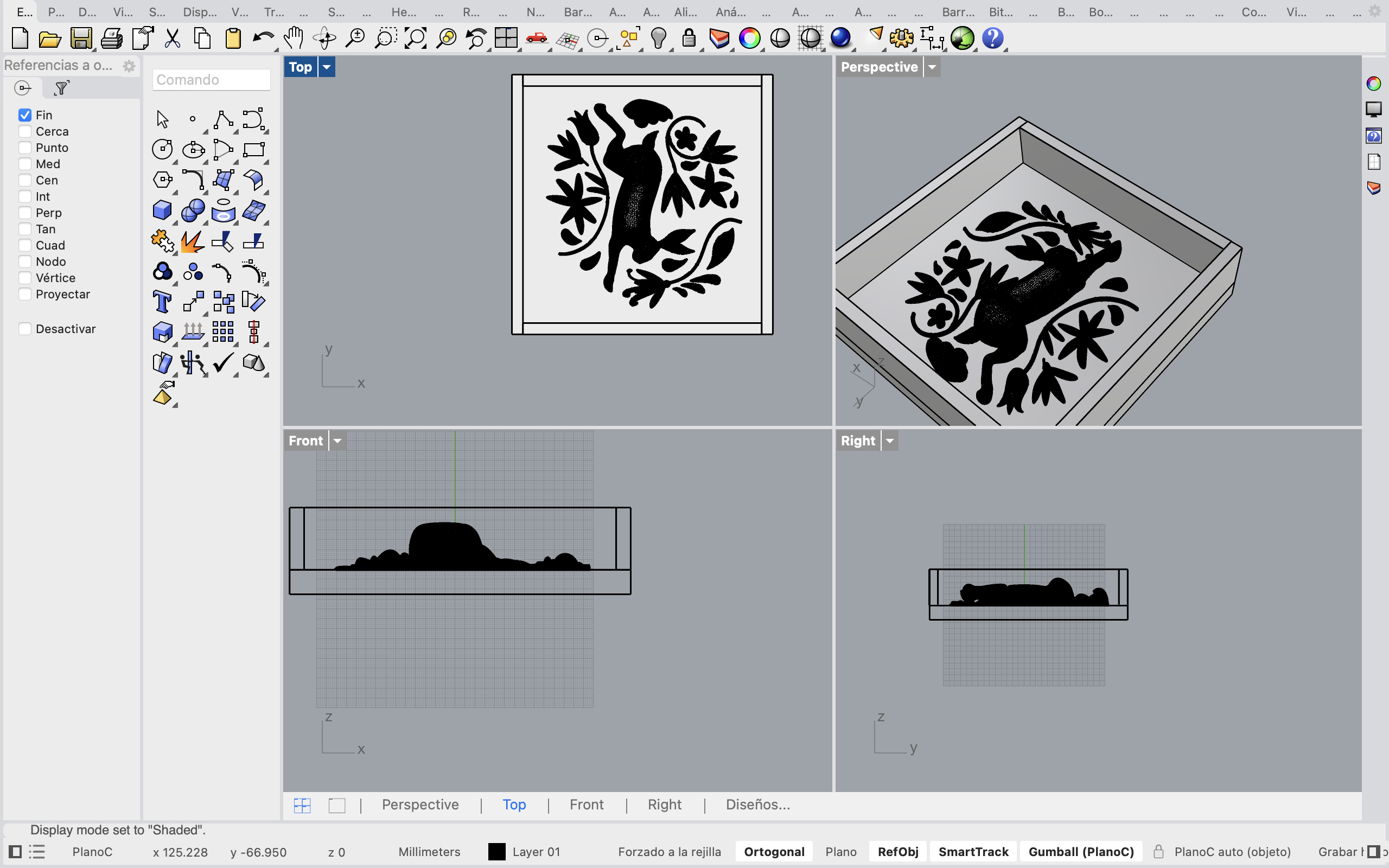The width and height of the screenshot is (1389, 868).
Task: Click the SmartTrack status bar button
Action: (973, 852)
